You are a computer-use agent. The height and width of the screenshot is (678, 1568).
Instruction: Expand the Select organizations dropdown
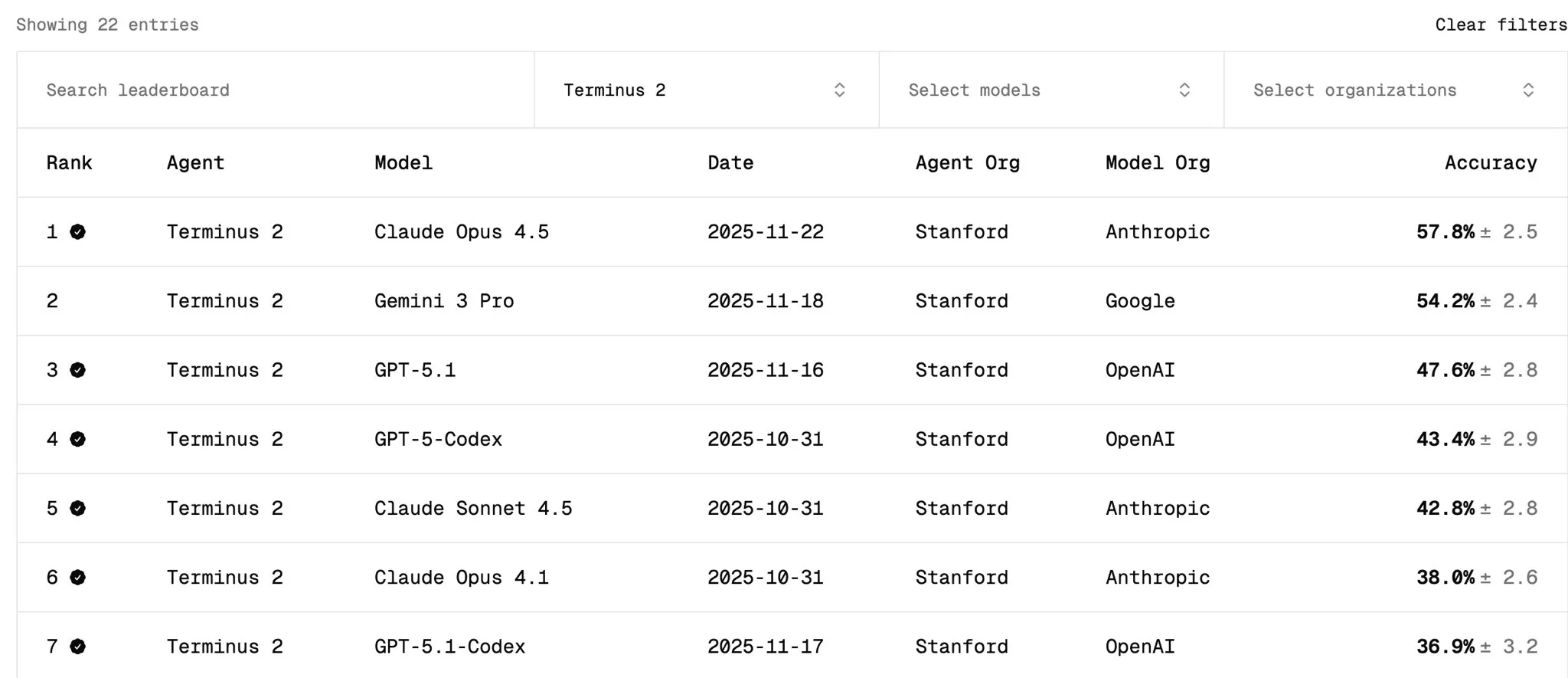coord(1394,90)
